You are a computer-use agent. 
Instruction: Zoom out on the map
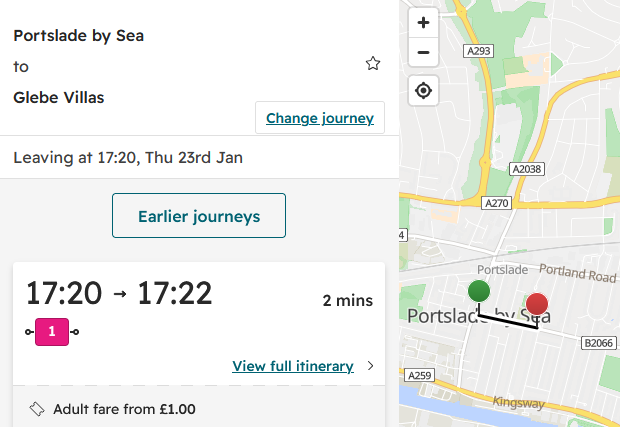click(x=423, y=52)
